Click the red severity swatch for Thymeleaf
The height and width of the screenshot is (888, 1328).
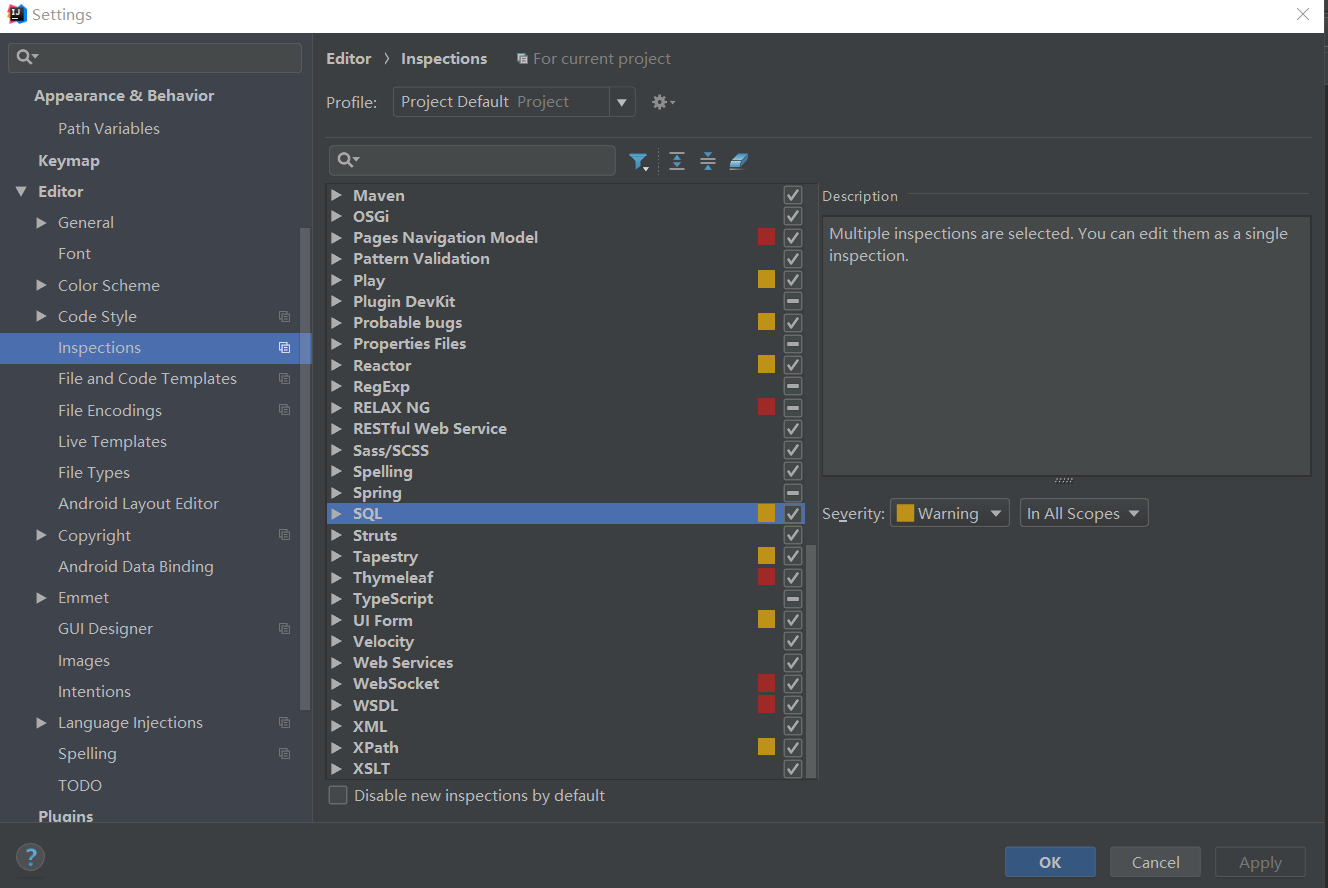(x=767, y=577)
